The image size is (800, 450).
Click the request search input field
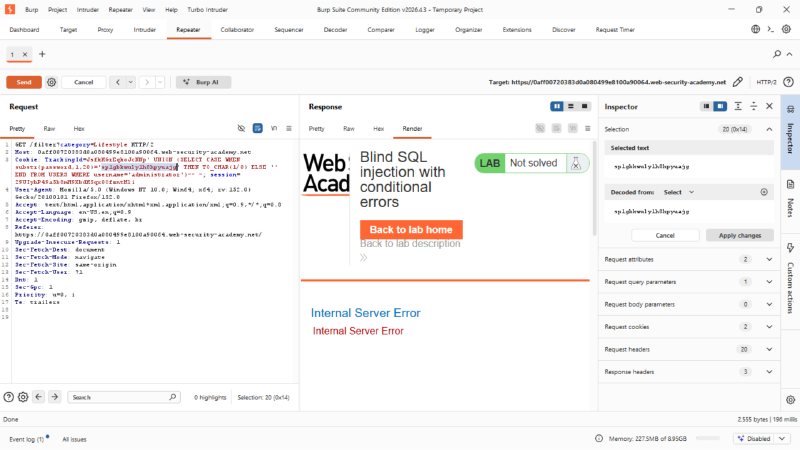(x=124, y=397)
